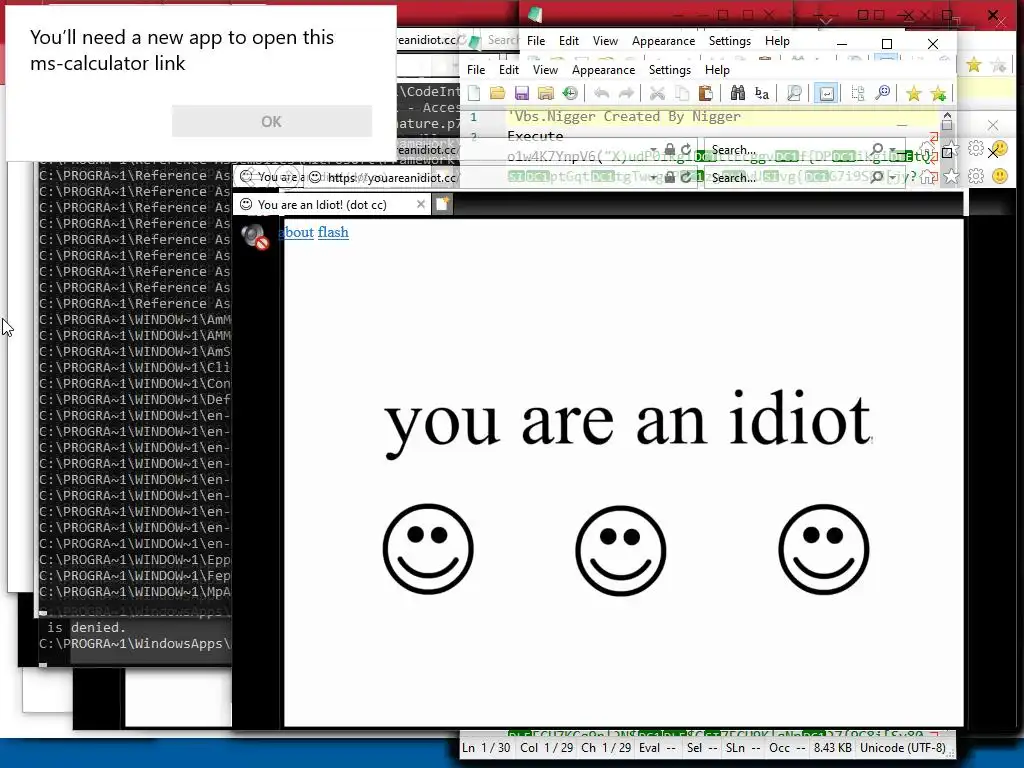1024x768 pixels.
Task: Save the file with the floppy icon
Action: [x=521, y=93]
